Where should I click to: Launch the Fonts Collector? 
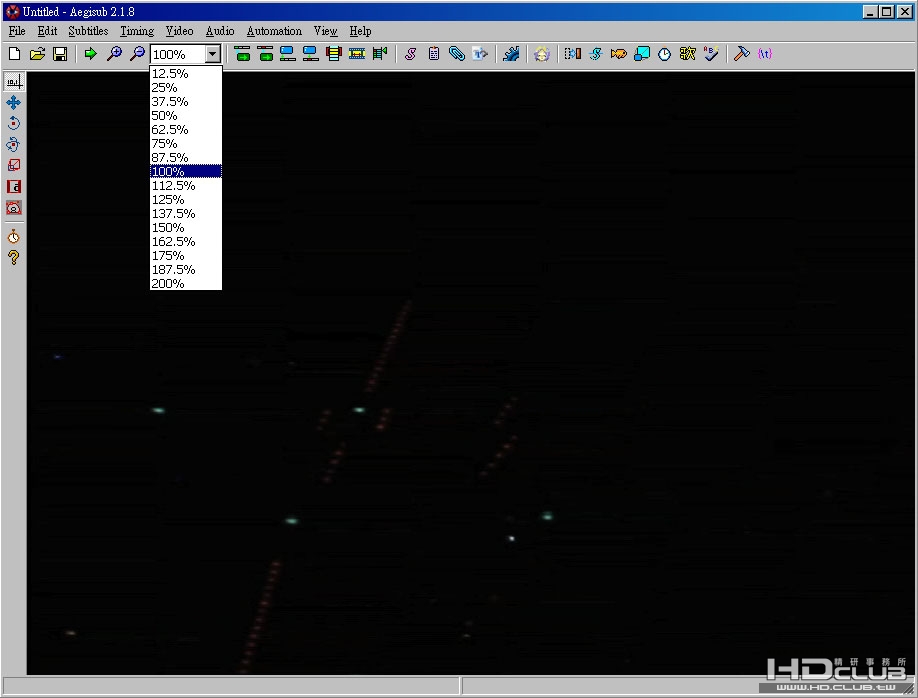480,54
